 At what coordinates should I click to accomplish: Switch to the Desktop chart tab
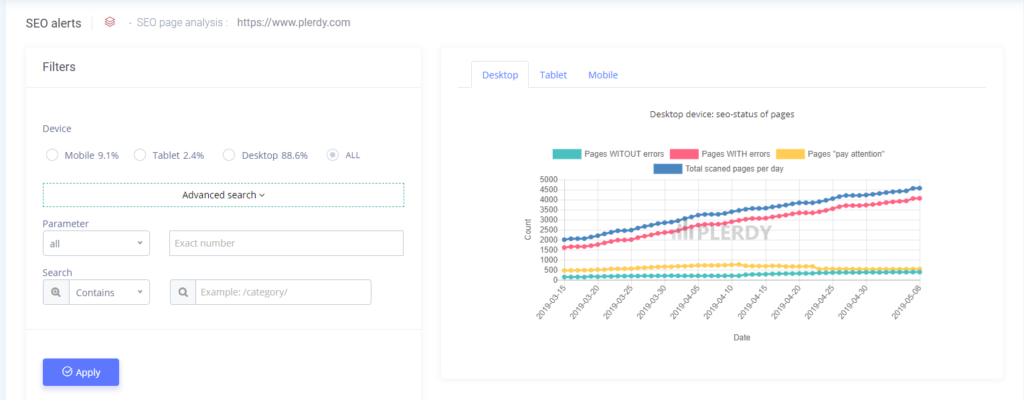(x=499, y=75)
